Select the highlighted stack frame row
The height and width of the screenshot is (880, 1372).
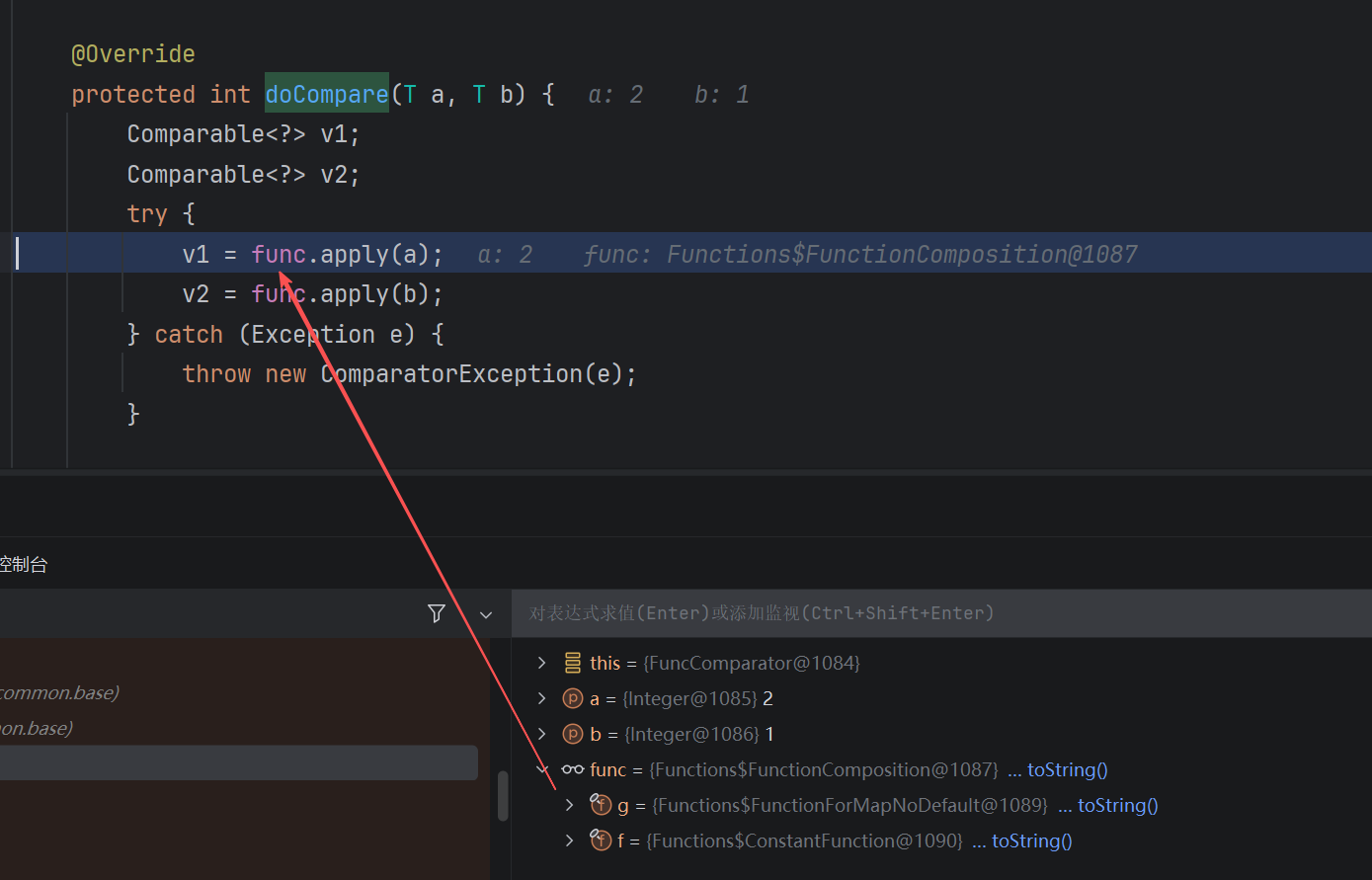239,762
